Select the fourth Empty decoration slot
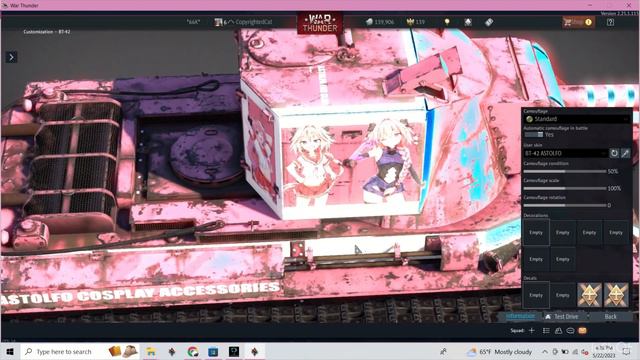 point(616,232)
